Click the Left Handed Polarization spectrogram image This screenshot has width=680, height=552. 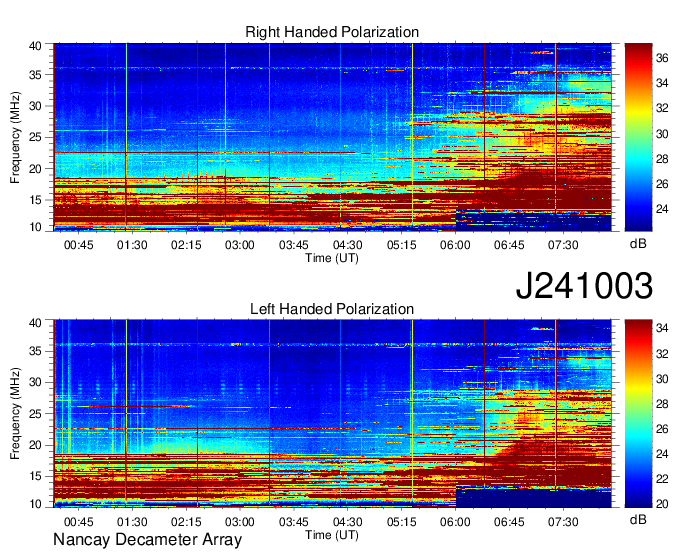pyautogui.click(x=332, y=414)
